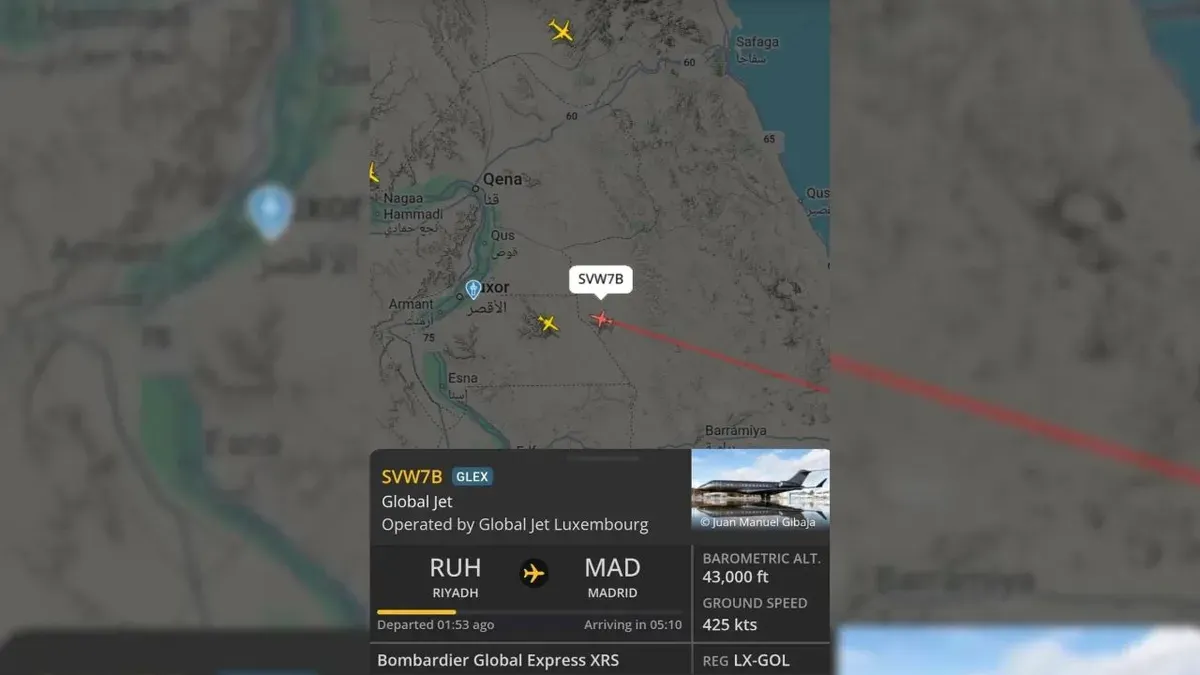Tap the Ground Speed 425 kts readout
This screenshot has height=675, width=1200.
click(755, 614)
